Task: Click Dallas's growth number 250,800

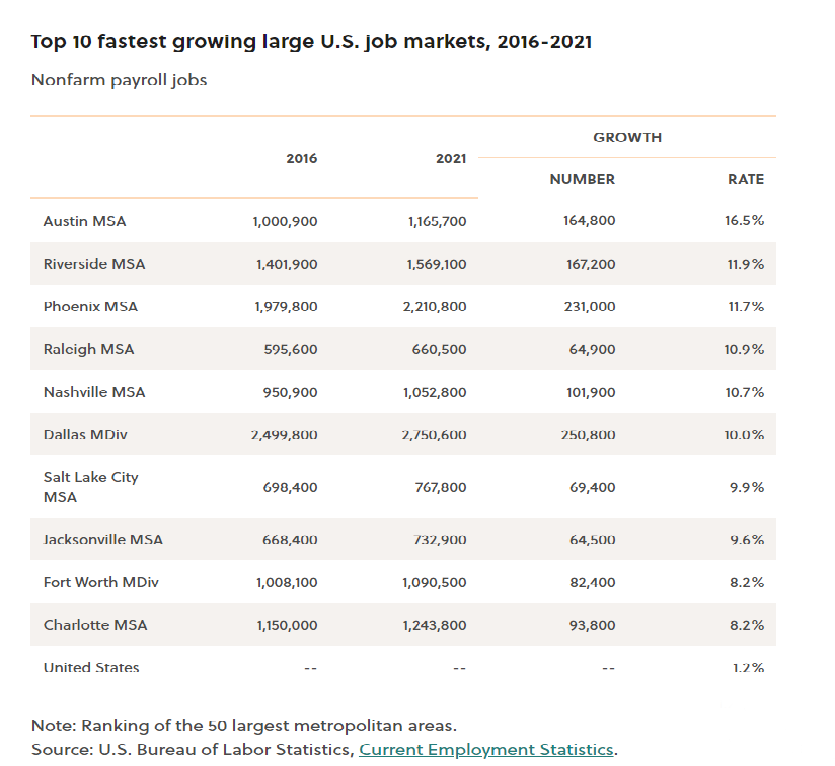Action: tap(588, 435)
